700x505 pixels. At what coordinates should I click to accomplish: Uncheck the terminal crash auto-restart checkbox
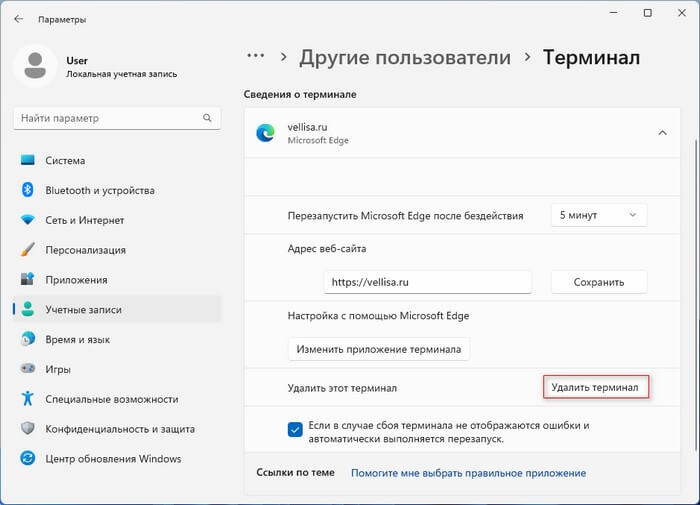(295, 430)
